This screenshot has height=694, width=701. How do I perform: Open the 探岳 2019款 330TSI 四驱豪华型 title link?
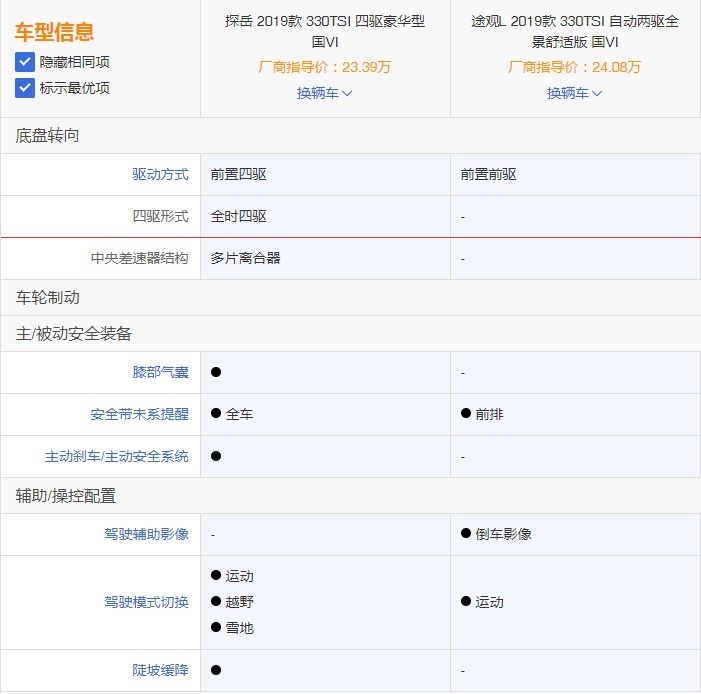[x=325, y=31]
